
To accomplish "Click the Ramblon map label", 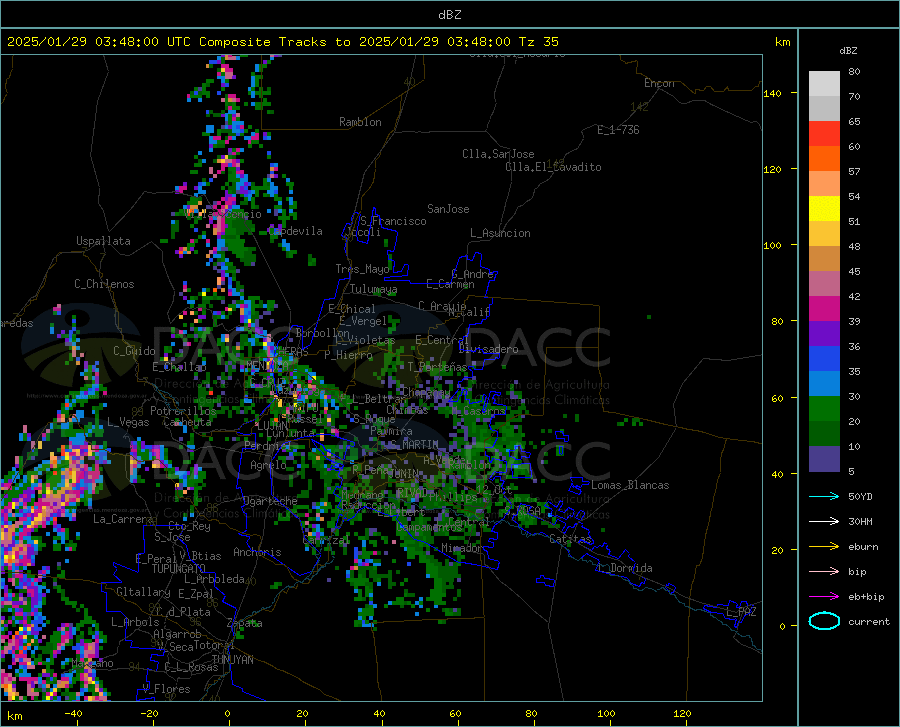I will (360, 122).
